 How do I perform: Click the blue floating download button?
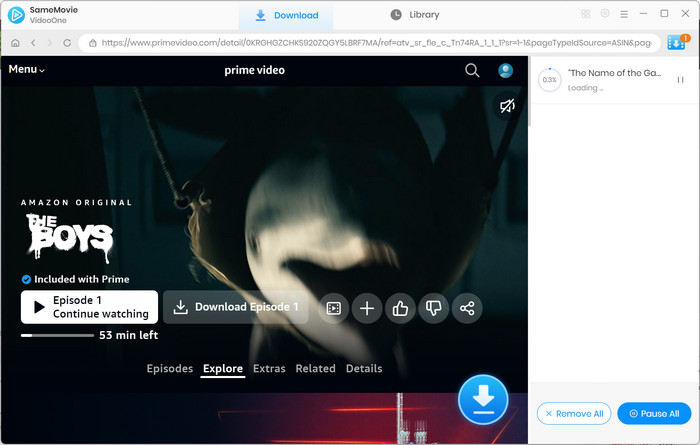click(483, 399)
